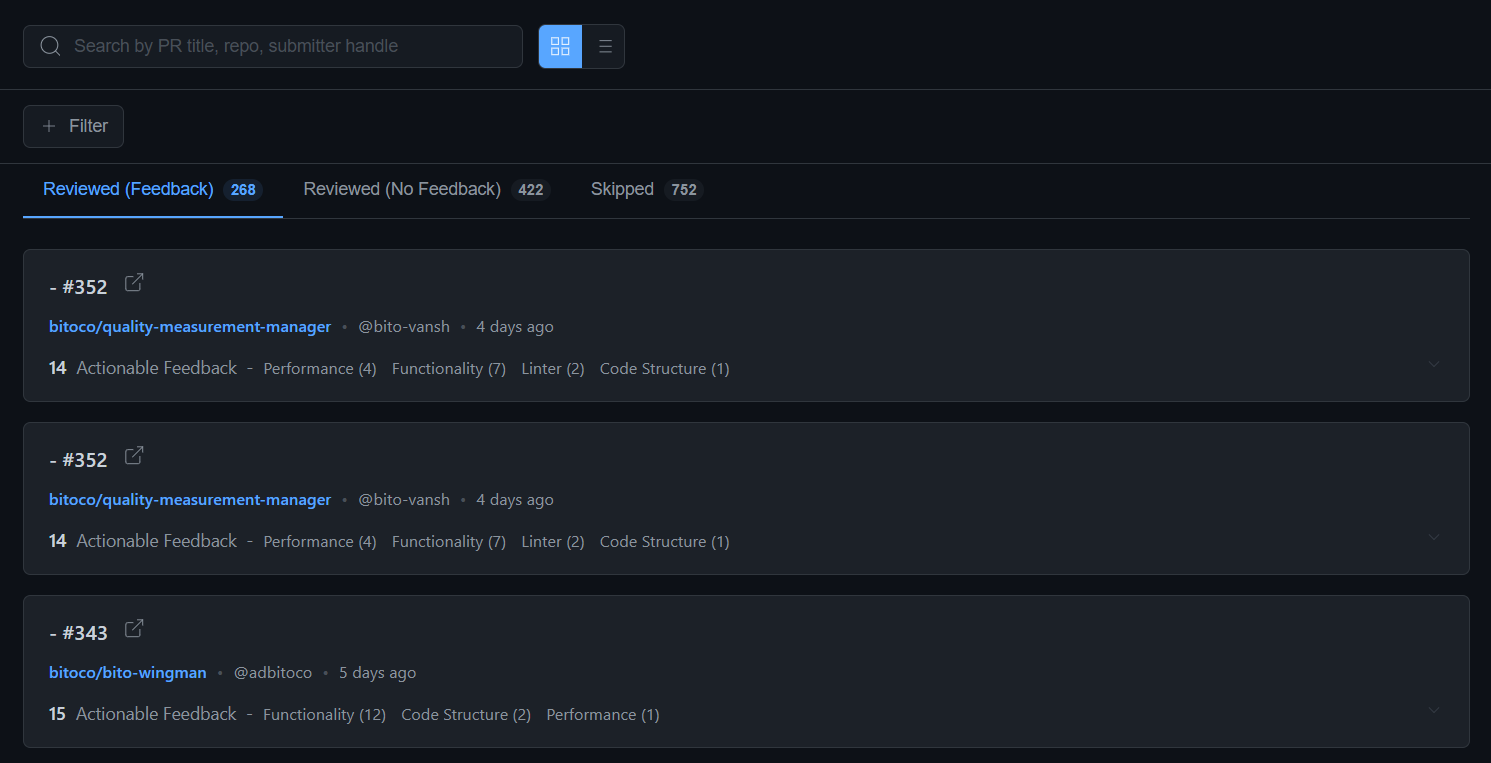The height and width of the screenshot is (763, 1491).
Task: Switch to Reviewed (No Feedback) tab
Action: click(402, 189)
